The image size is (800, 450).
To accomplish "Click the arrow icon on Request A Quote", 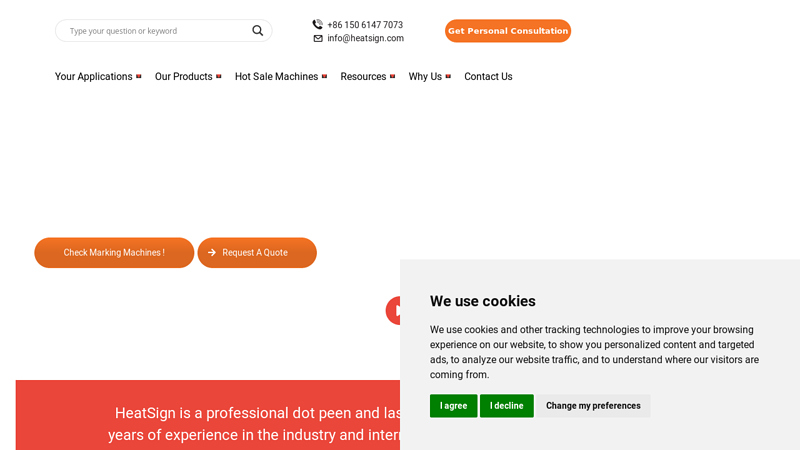I will pyautogui.click(x=212, y=253).
